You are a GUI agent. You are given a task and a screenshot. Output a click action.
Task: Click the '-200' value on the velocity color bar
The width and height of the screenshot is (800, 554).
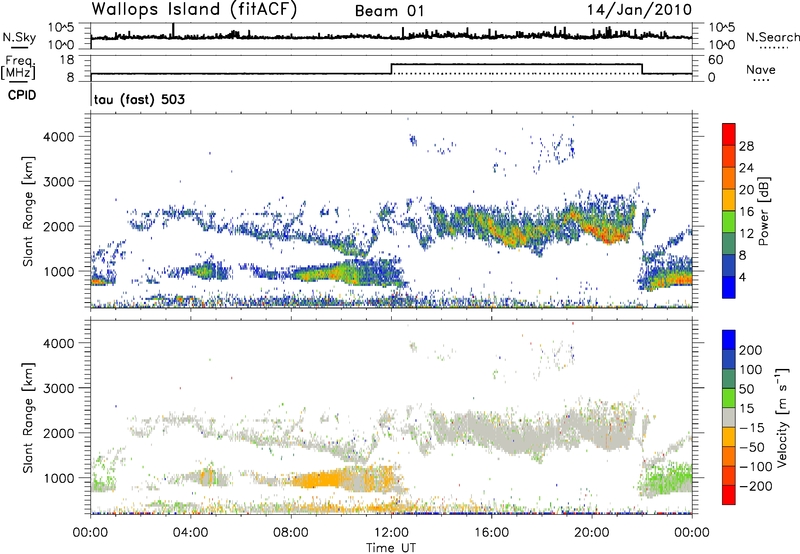click(755, 486)
